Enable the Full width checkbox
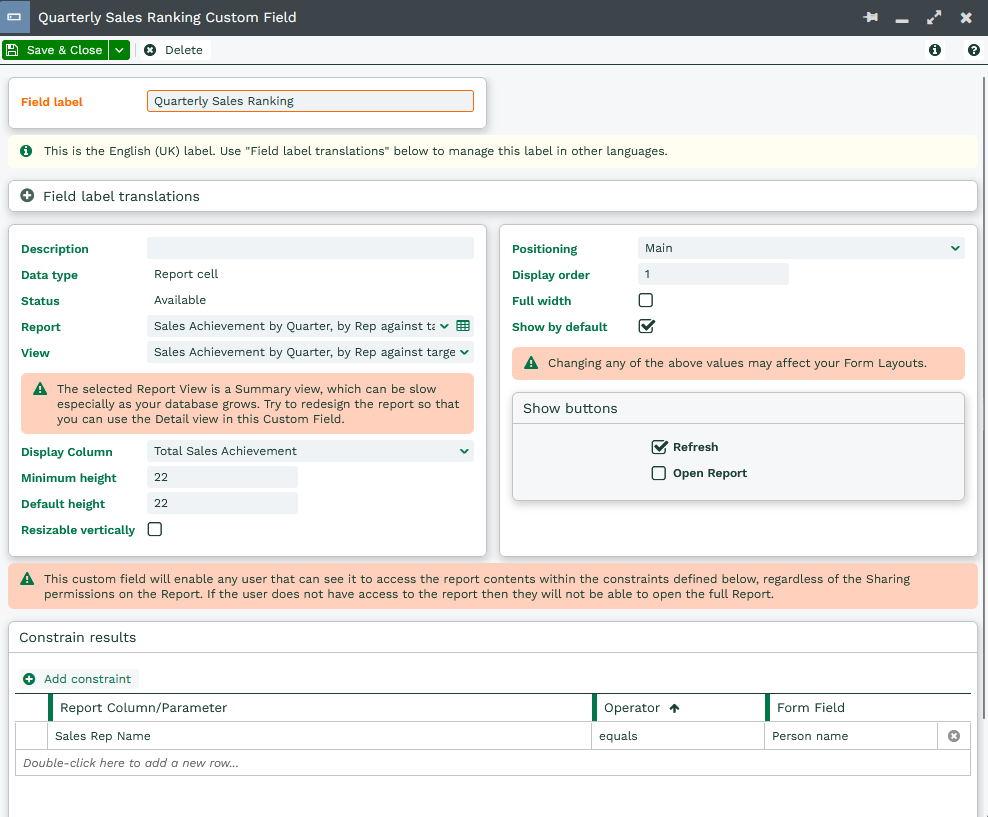Image resolution: width=988 pixels, height=817 pixels. (646, 300)
